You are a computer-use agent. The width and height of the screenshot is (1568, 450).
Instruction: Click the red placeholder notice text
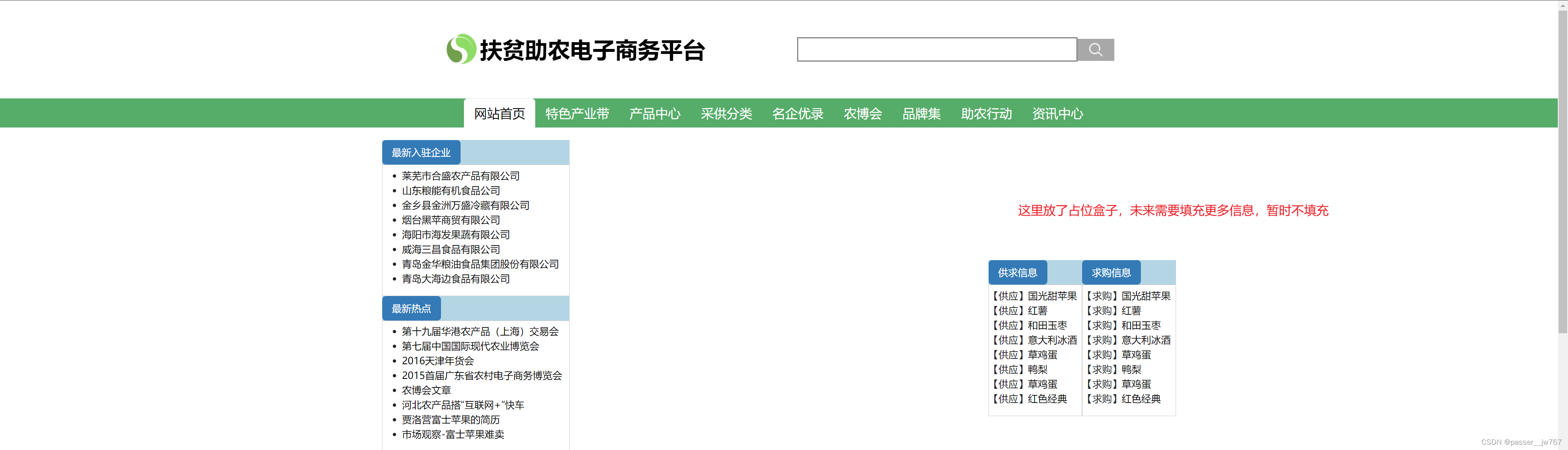coord(1173,210)
